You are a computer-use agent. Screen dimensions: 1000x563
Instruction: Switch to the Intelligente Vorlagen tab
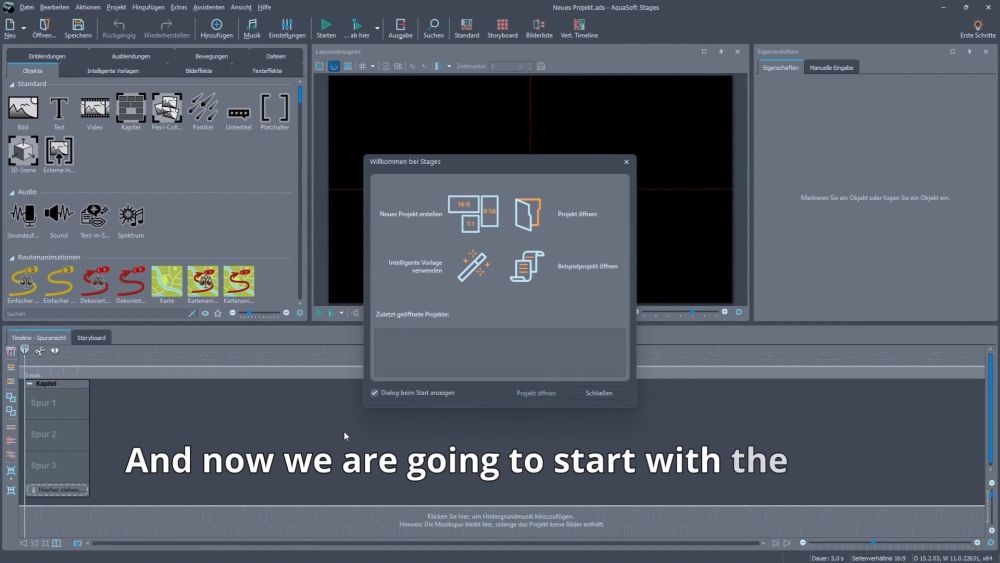(113, 71)
